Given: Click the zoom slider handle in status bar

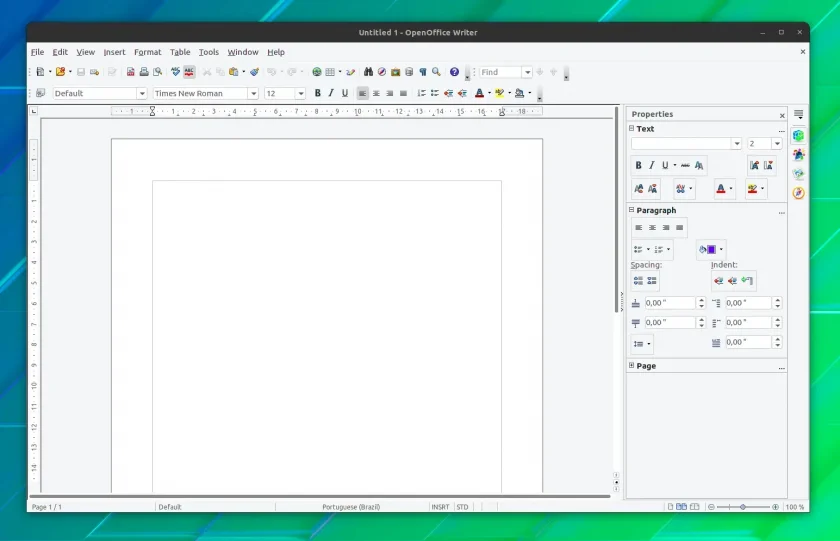Looking at the screenshot, I should [743, 507].
